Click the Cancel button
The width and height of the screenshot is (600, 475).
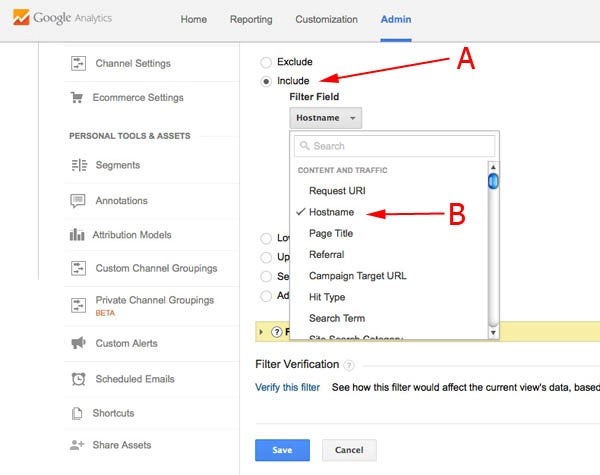tap(349, 450)
